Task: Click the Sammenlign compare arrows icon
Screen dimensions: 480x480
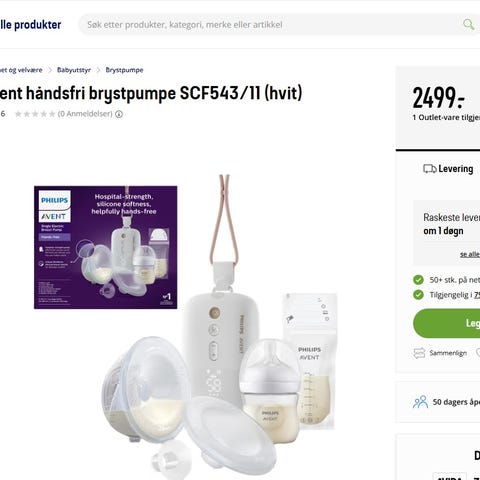Action: [x=419, y=353]
